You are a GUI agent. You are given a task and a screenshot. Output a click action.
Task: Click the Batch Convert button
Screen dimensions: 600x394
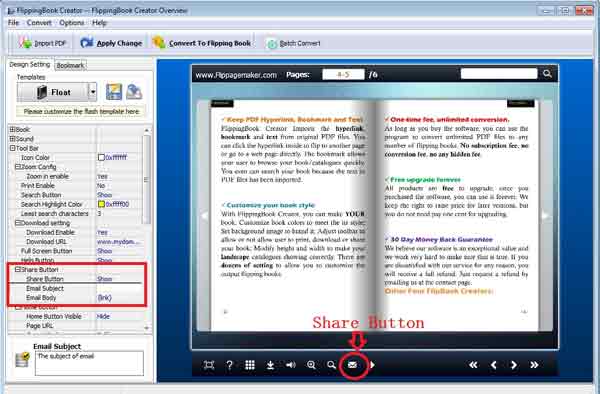tap(293, 44)
